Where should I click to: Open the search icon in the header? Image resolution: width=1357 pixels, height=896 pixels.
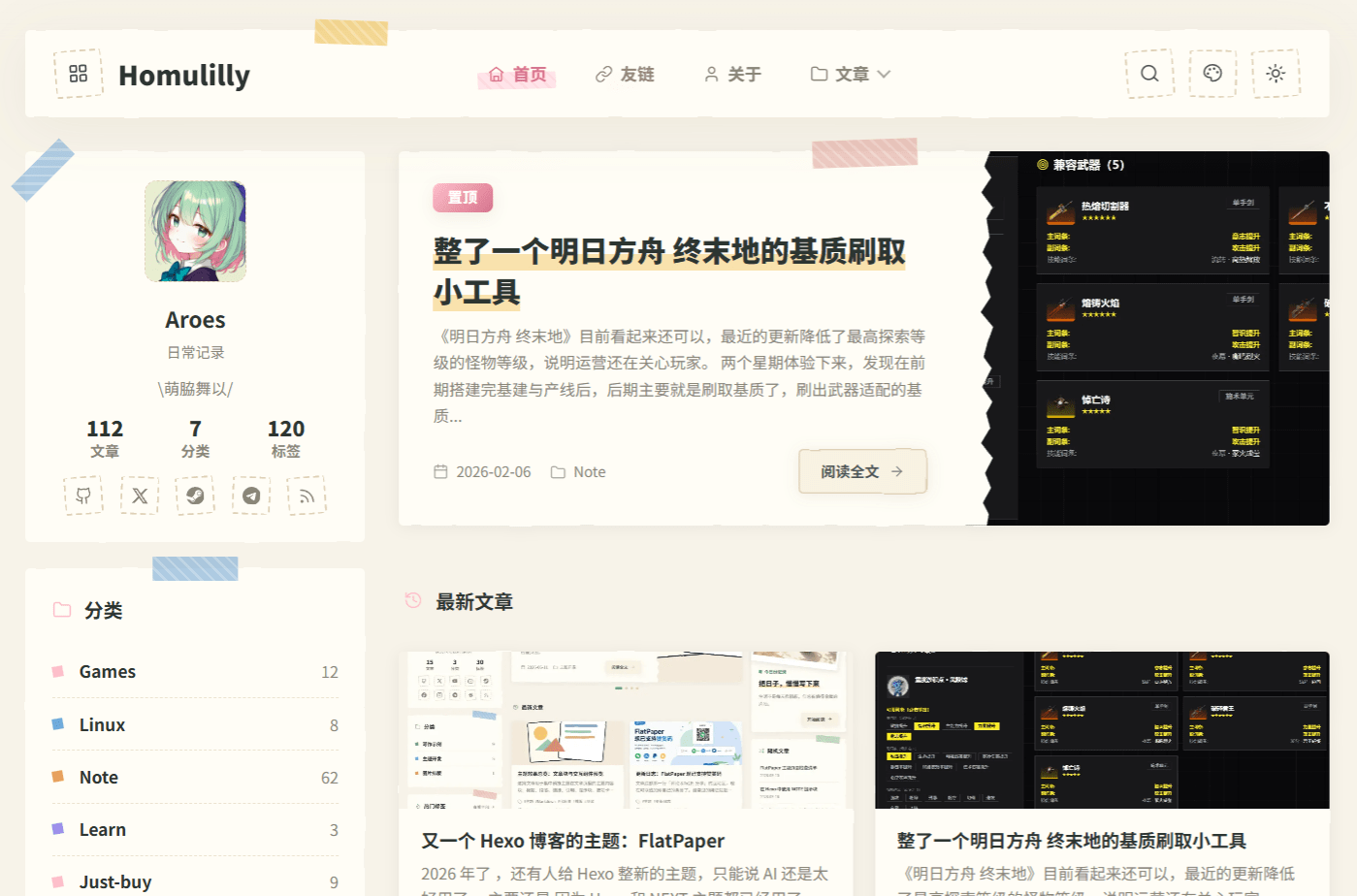(x=1149, y=74)
